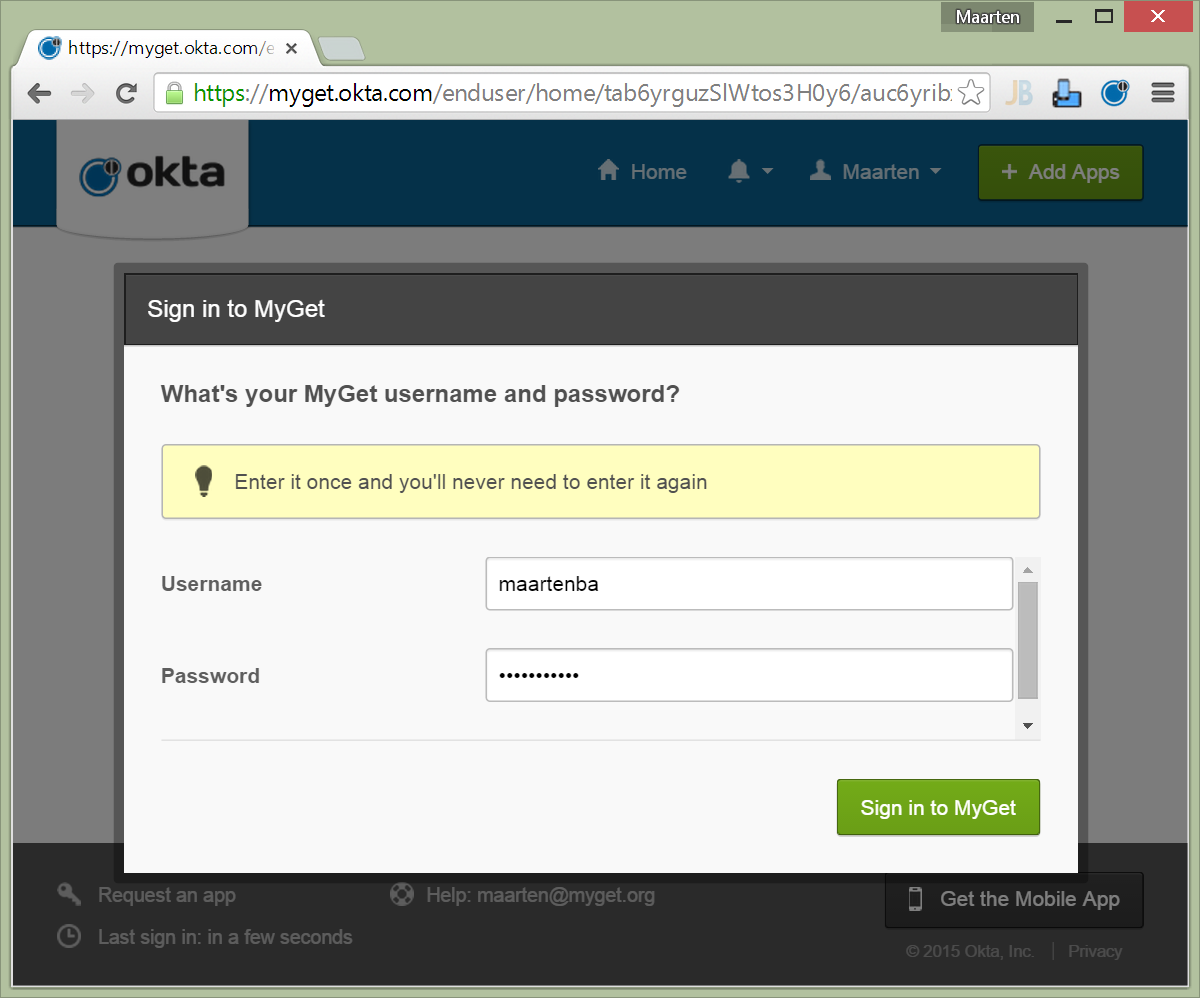Reload the current page
Image resolution: width=1200 pixels, height=998 pixels.
(126, 94)
